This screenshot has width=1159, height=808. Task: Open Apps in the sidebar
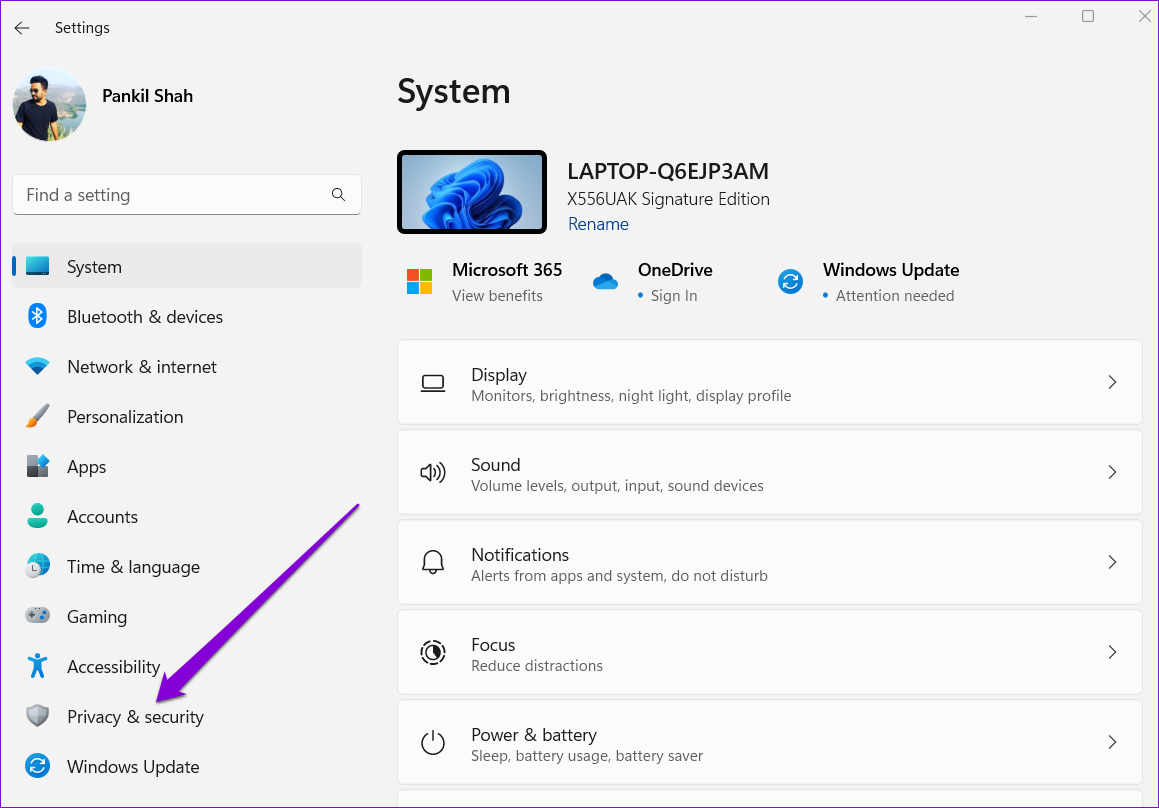point(87,467)
